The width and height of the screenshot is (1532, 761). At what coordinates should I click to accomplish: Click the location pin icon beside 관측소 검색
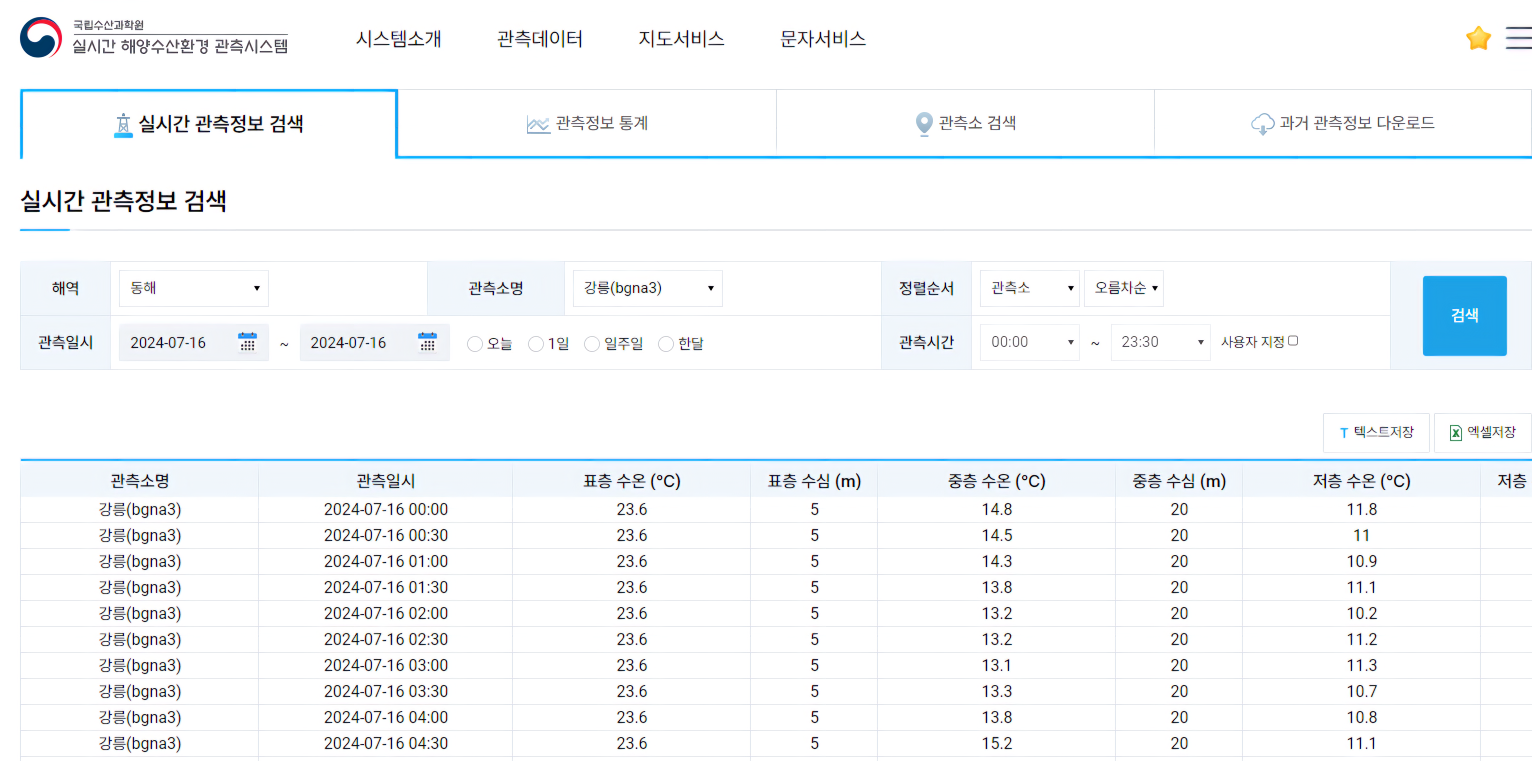(924, 124)
